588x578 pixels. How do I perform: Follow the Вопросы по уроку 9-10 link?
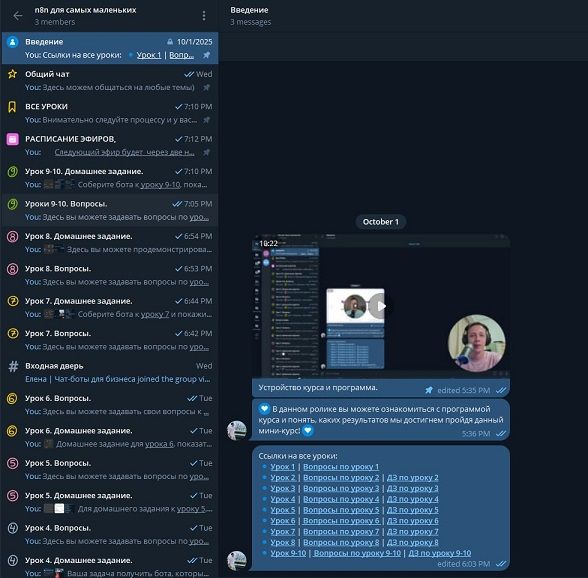357,553
